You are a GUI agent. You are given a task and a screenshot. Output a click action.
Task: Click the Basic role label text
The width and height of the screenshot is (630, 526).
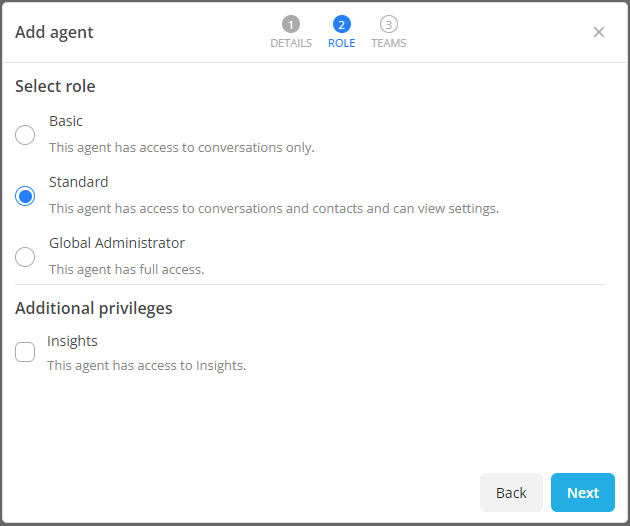[66, 121]
